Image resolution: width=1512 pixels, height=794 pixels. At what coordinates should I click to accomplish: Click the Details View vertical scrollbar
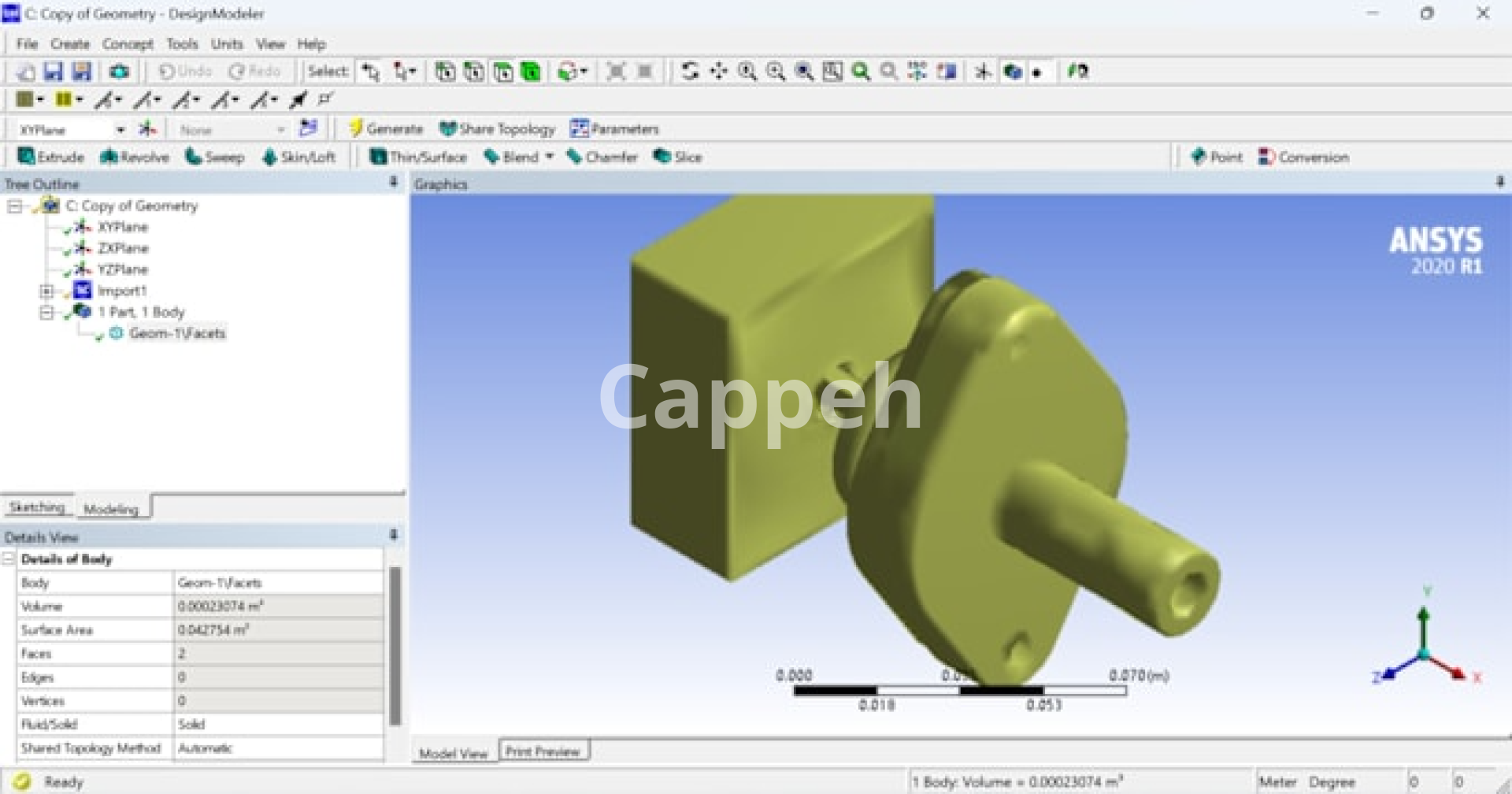coord(395,646)
